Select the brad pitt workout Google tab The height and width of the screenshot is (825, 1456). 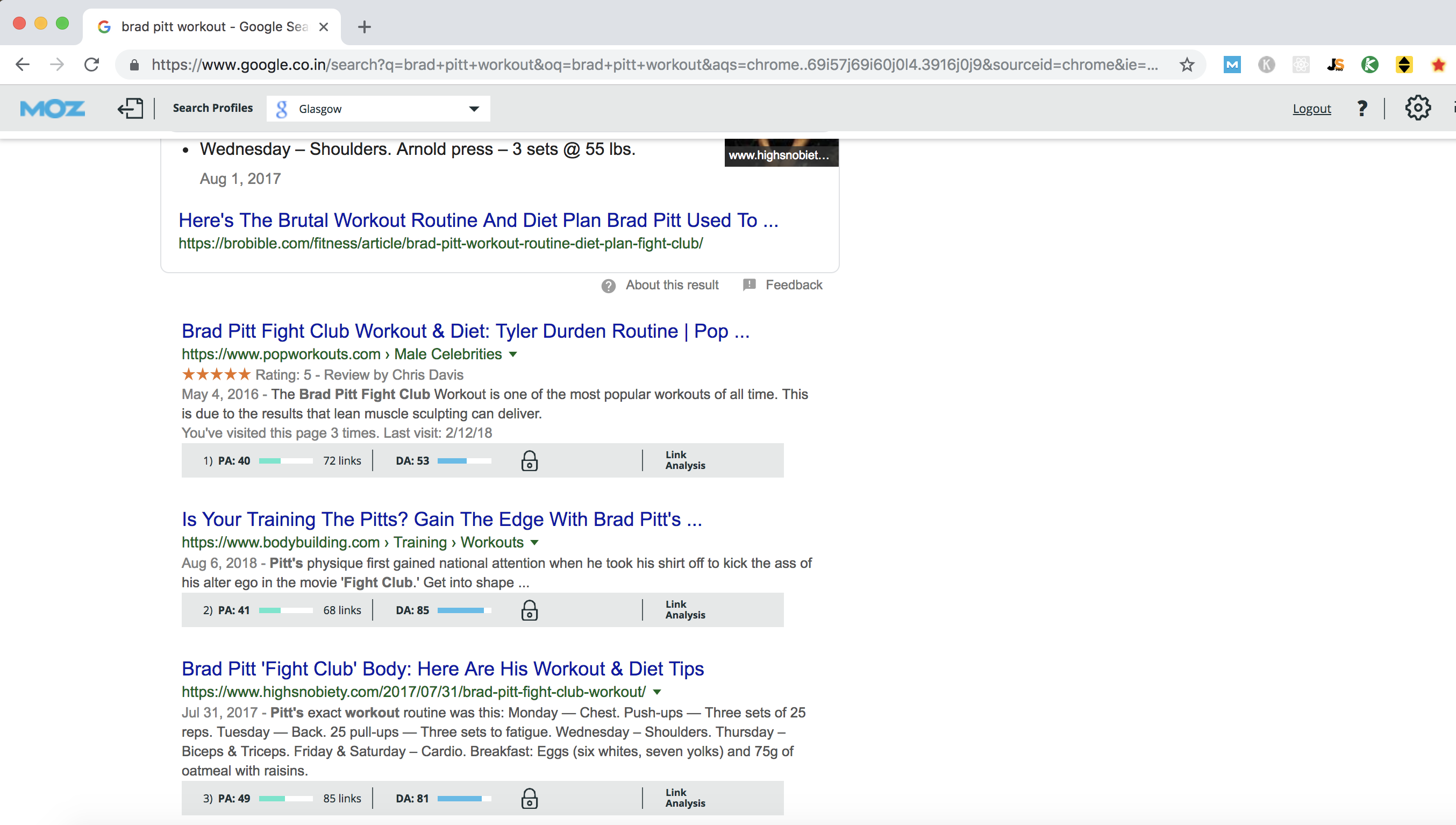[212, 27]
